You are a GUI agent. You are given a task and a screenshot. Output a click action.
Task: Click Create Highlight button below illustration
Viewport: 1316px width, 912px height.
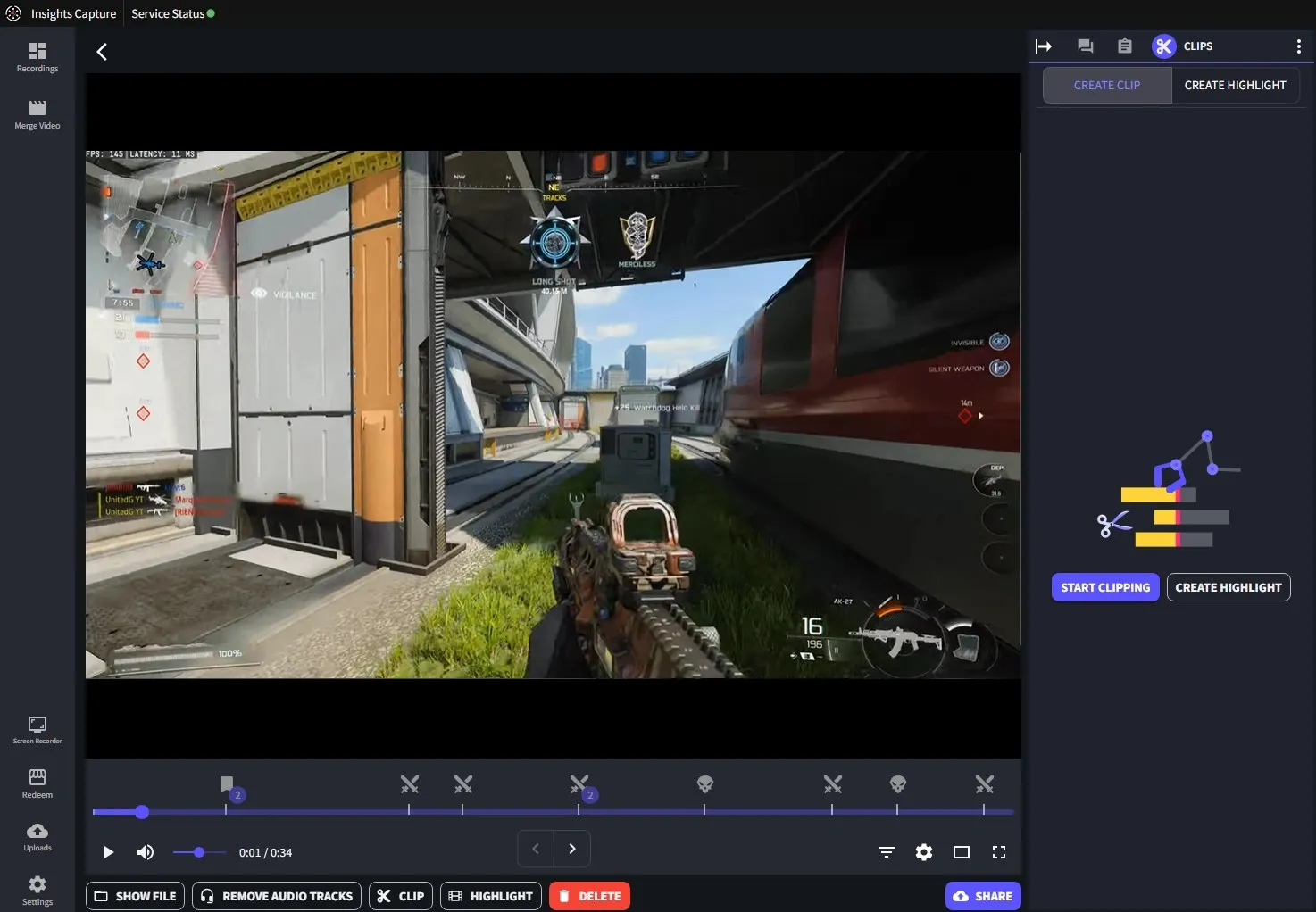(x=1229, y=587)
